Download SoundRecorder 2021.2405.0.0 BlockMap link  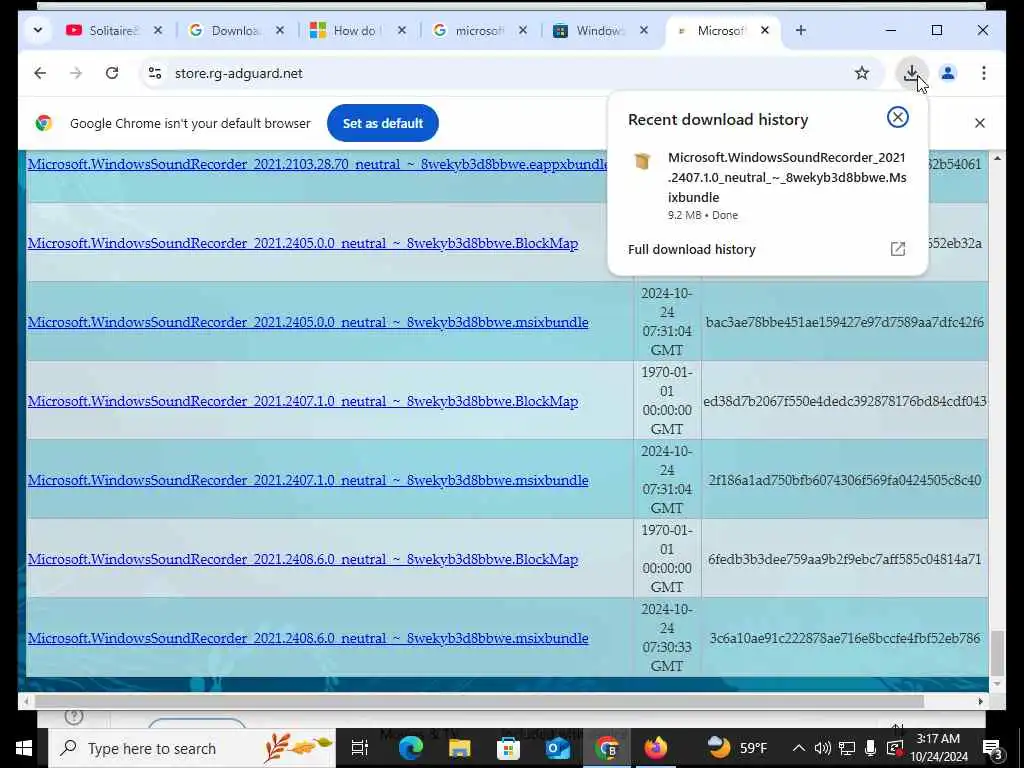click(303, 243)
